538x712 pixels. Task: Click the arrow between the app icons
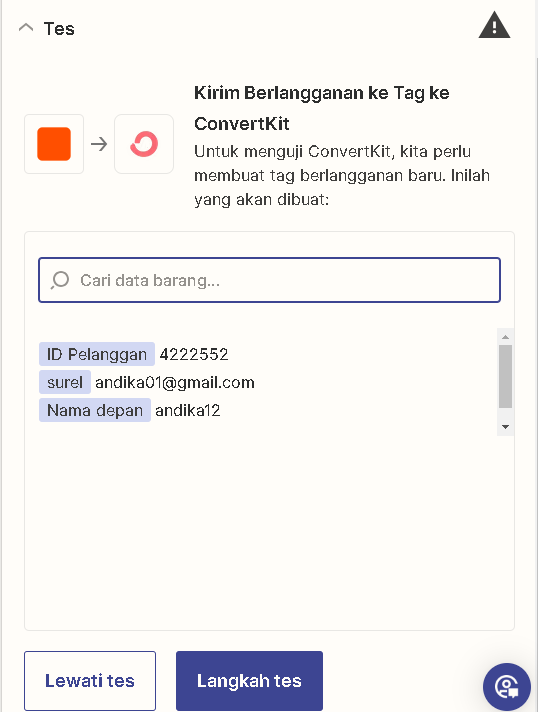click(x=99, y=144)
